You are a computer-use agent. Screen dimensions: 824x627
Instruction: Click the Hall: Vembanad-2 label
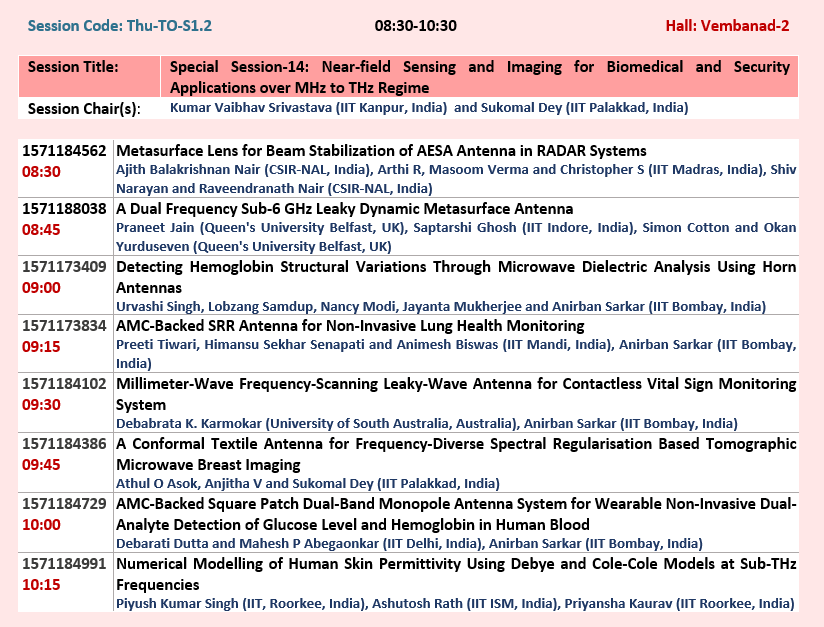pos(727,25)
